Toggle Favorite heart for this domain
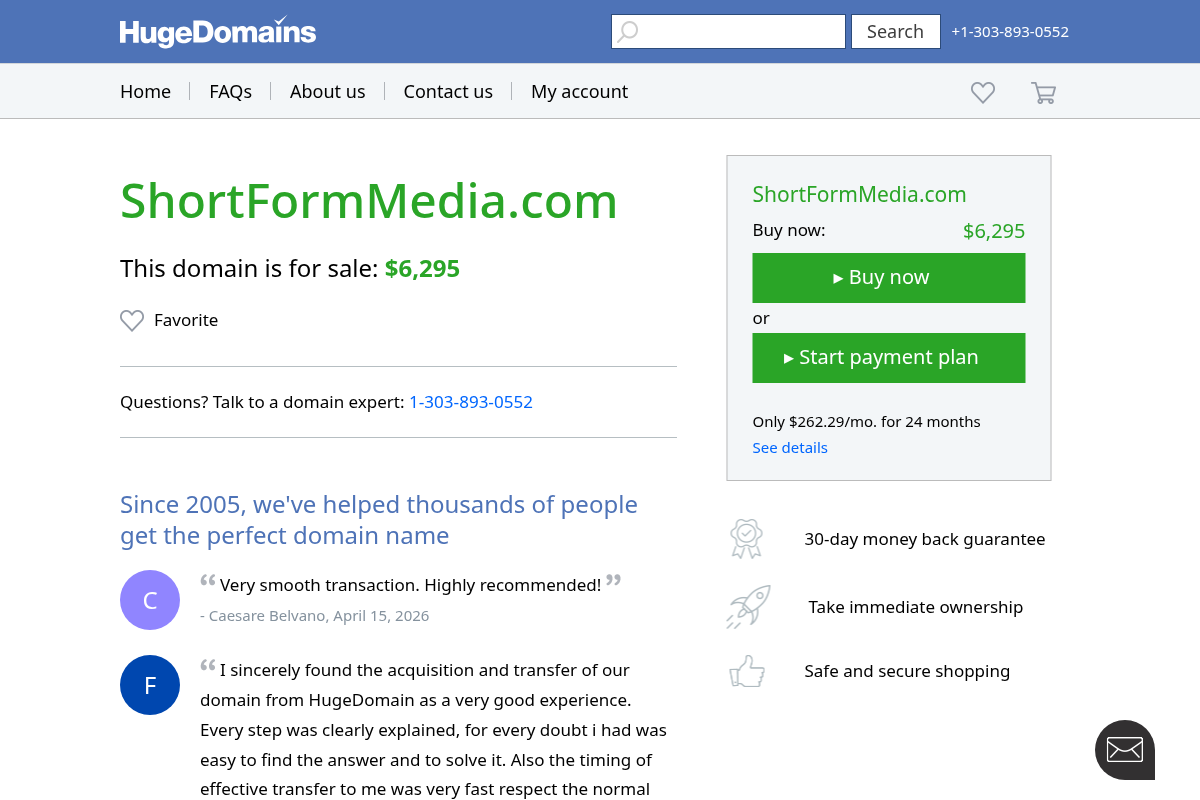The image size is (1200, 800). coord(132,321)
